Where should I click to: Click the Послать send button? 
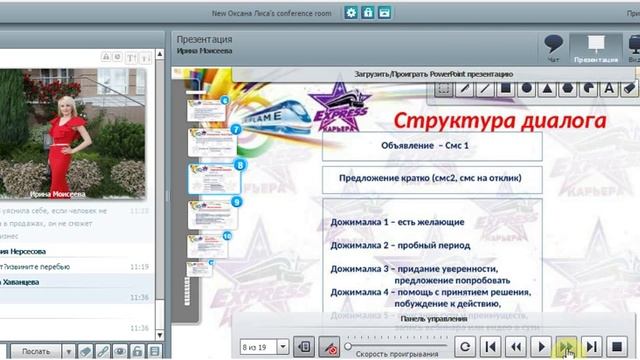coord(36,351)
